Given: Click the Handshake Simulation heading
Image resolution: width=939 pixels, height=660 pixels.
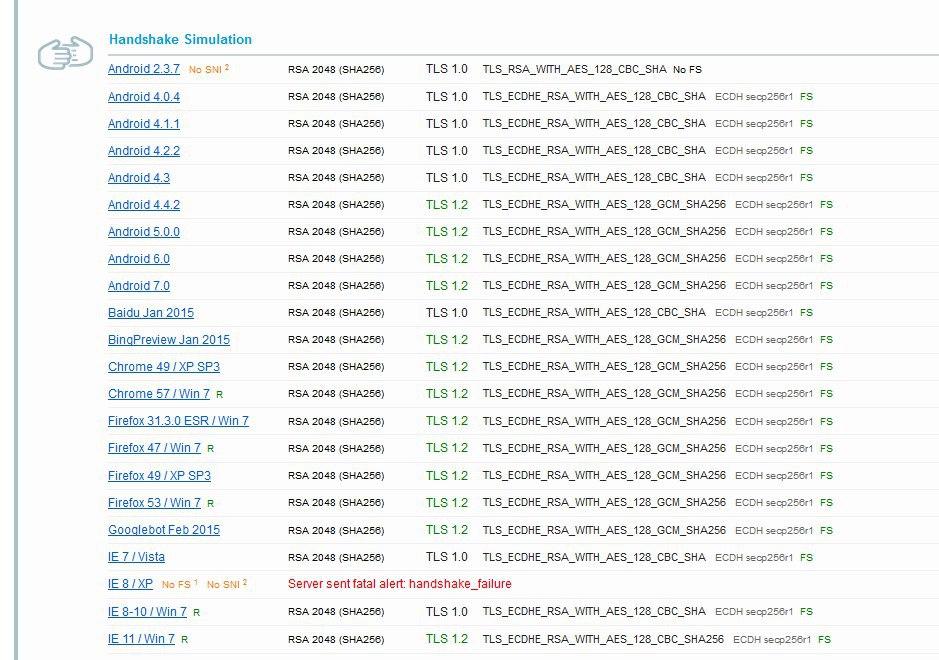Looking at the screenshot, I should [x=180, y=40].
